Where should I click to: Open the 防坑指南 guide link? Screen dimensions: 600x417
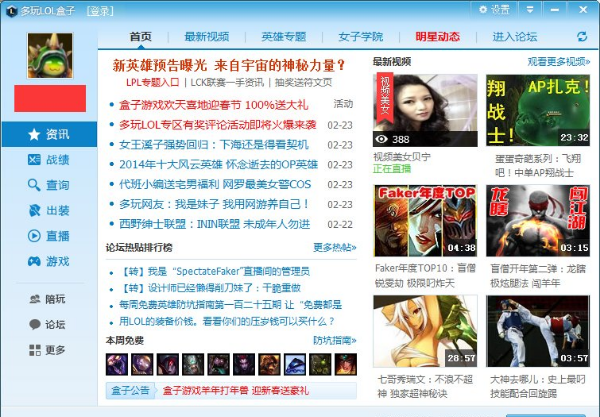click(x=334, y=341)
